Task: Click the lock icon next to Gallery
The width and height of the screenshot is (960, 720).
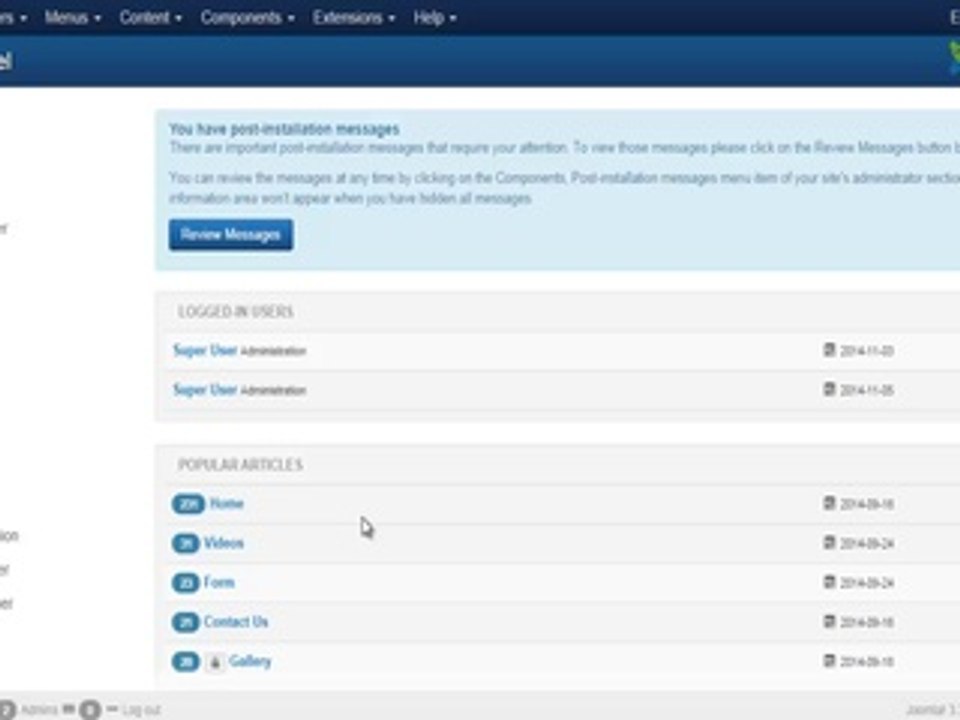Action: 215,662
